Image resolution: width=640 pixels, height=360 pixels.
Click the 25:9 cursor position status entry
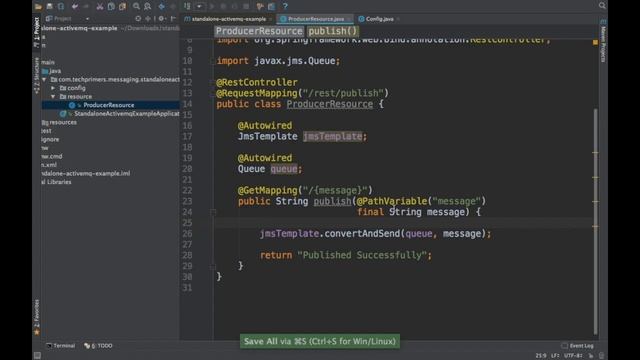[541, 356]
